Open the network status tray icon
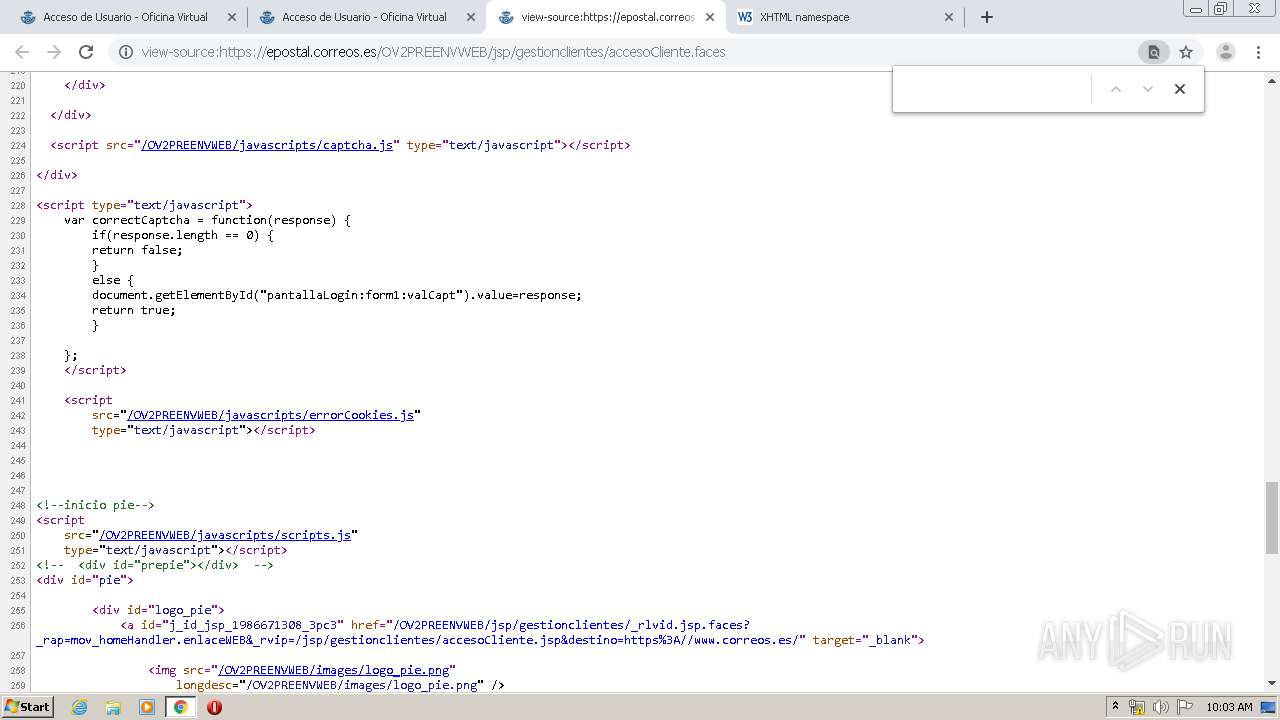1280x720 pixels. click(x=1137, y=707)
